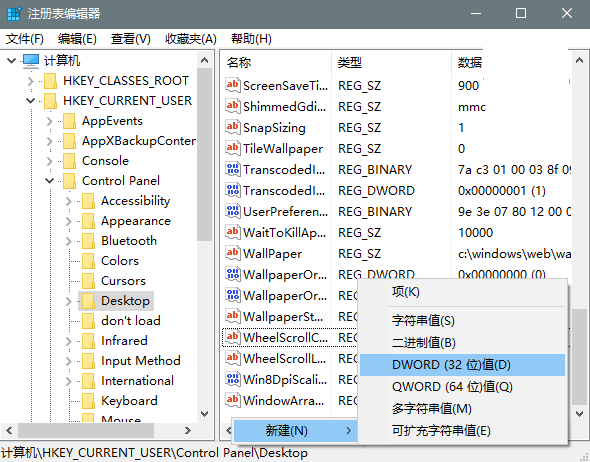Select the don't load key
Viewport: 590px width, 462px height.
click(x=131, y=321)
